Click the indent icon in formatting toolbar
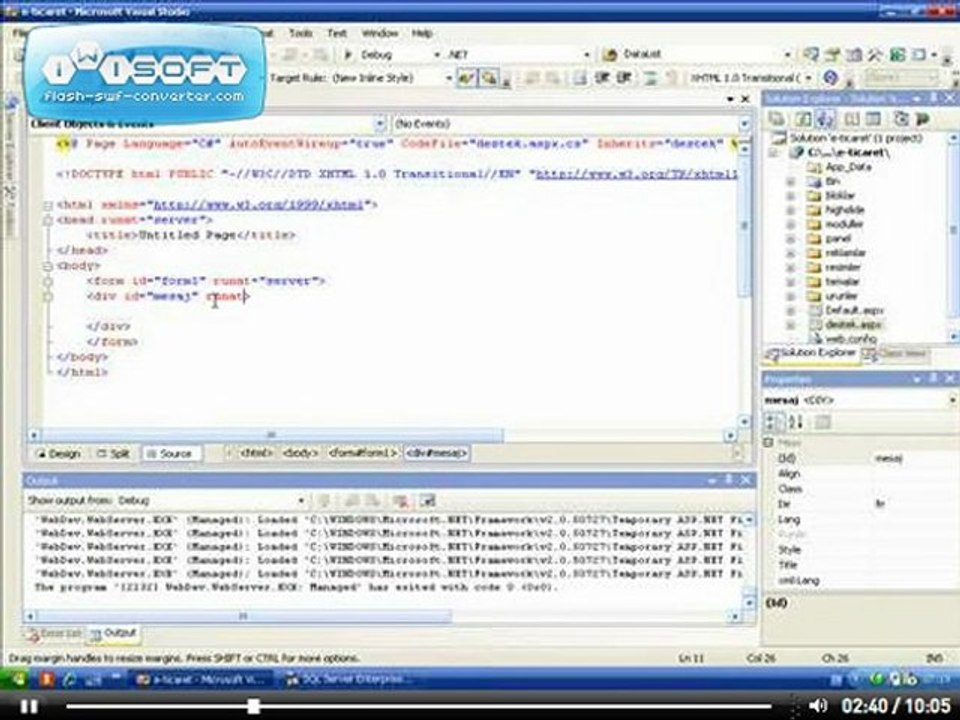Screen dimensions: 960x720 tap(623, 78)
